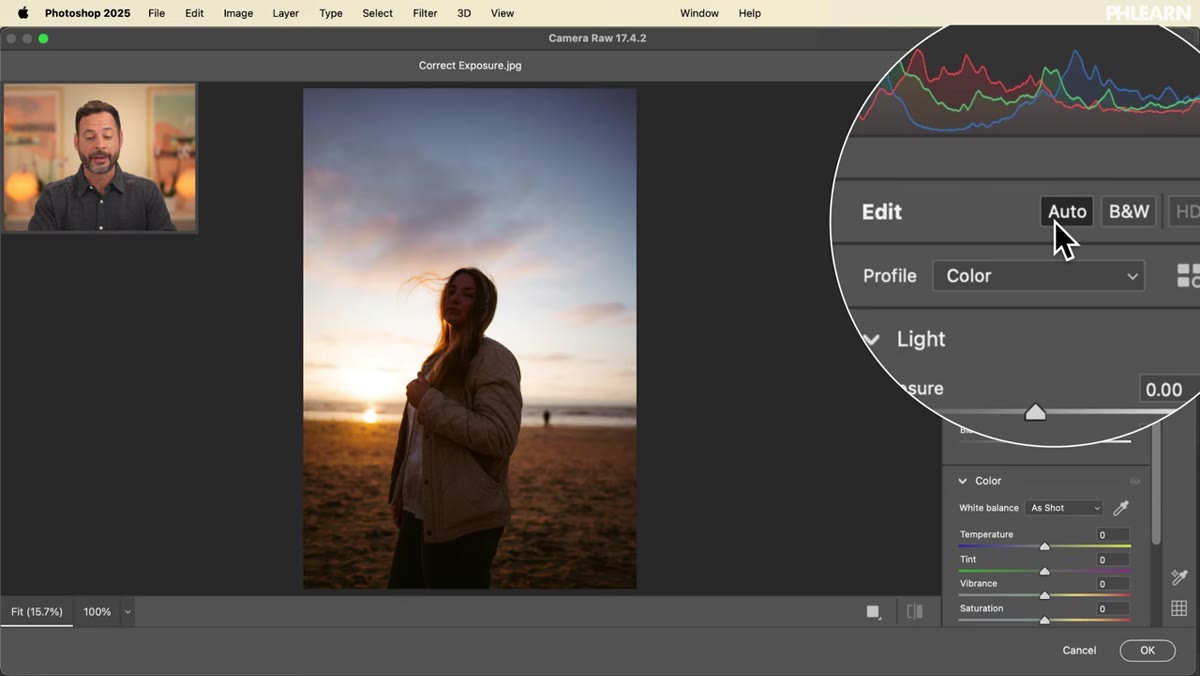1200x676 pixels.
Task: Click the Color section heading
Action: click(x=988, y=481)
